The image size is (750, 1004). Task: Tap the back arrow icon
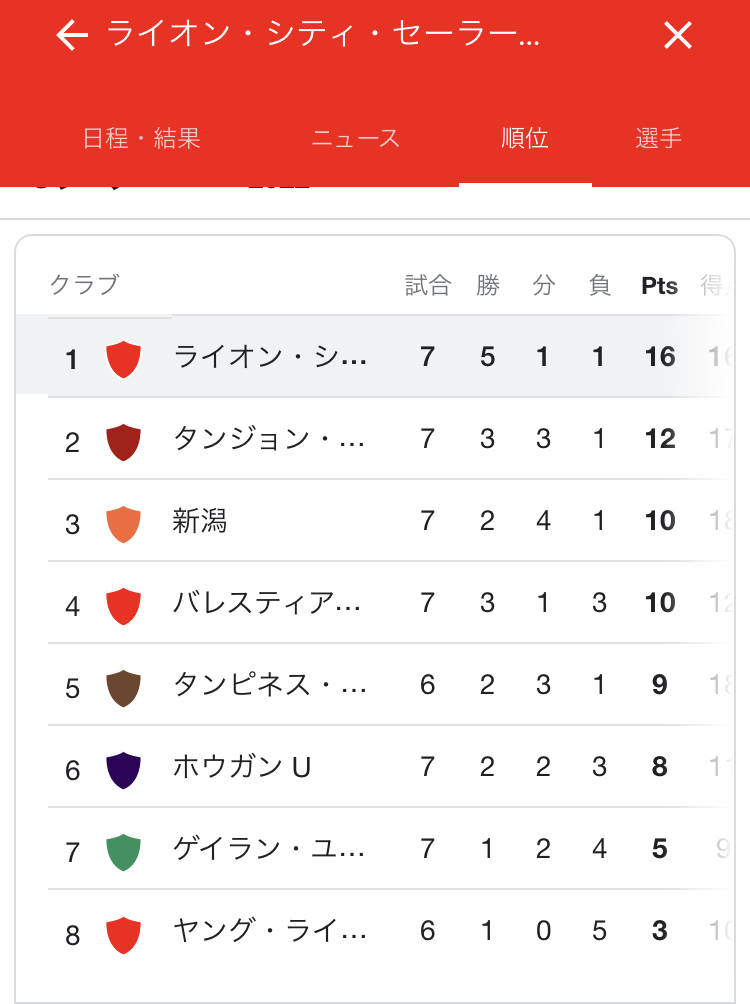point(72,35)
